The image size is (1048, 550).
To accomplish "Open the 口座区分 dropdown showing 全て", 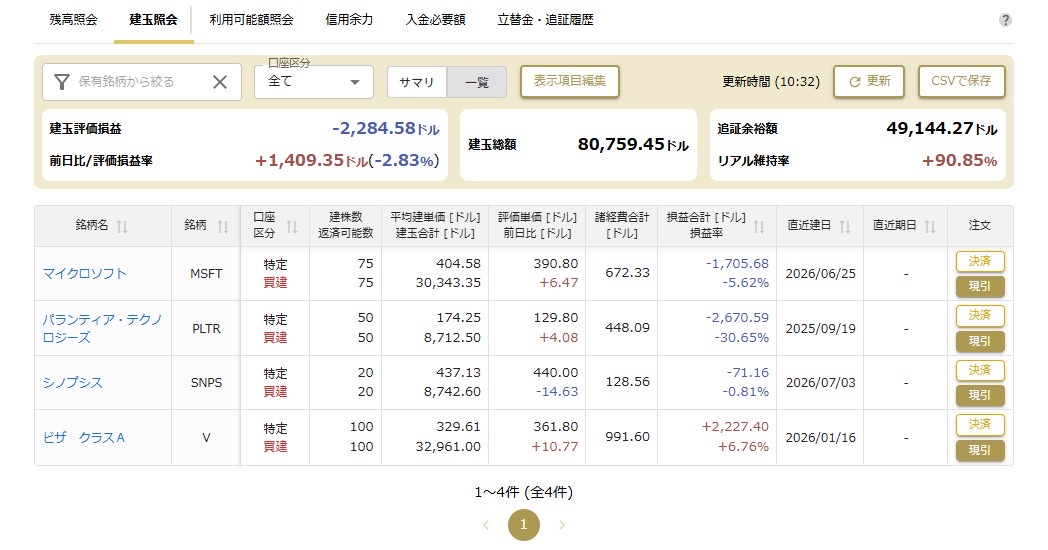I will pyautogui.click(x=313, y=82).
